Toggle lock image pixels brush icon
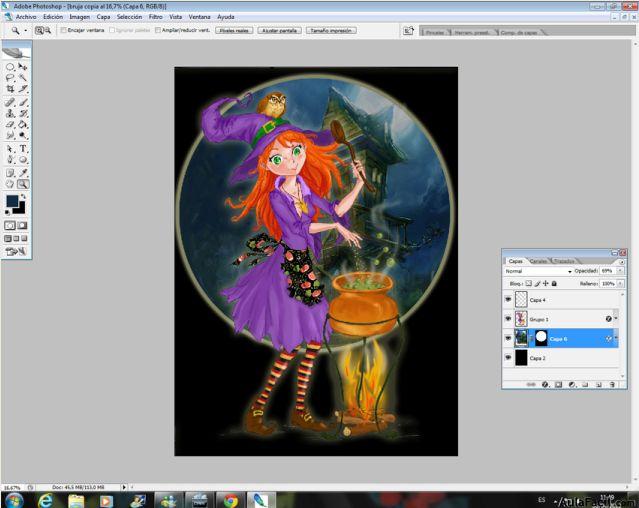This screenshot has width=639, height=508. 537,283
